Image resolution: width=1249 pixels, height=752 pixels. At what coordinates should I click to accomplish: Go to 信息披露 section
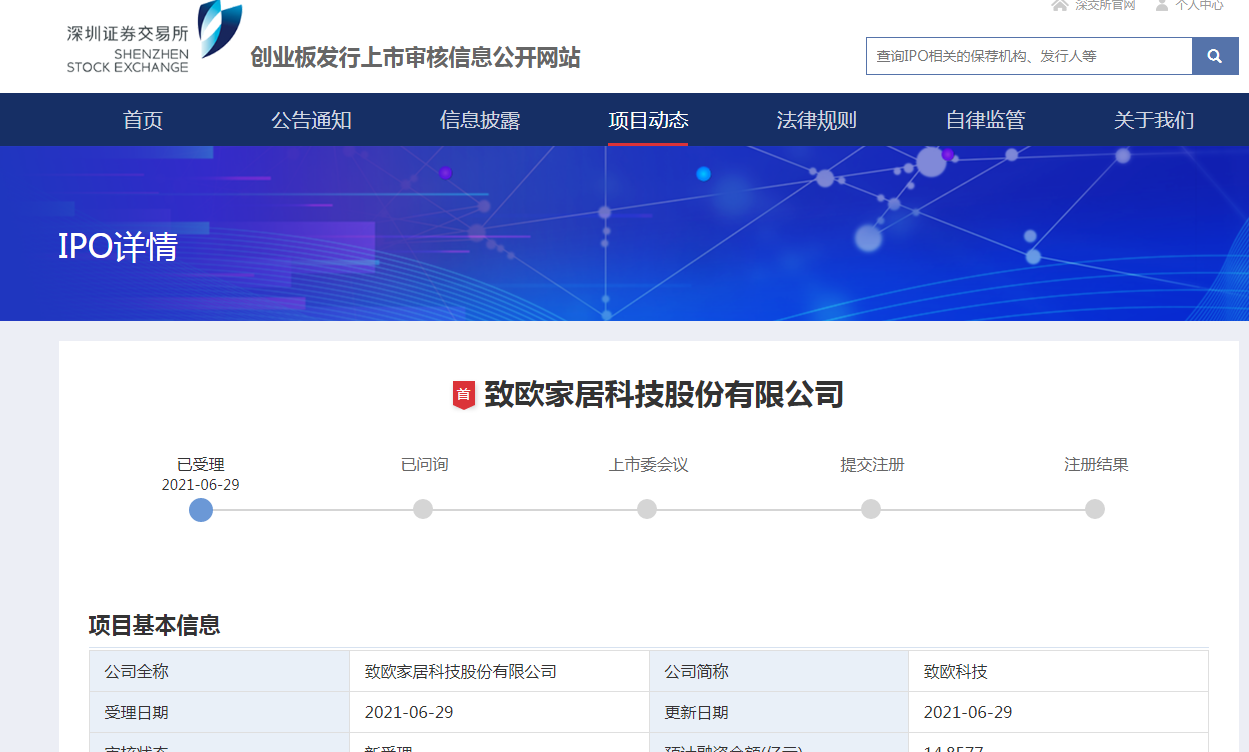[x=480, y=120]
